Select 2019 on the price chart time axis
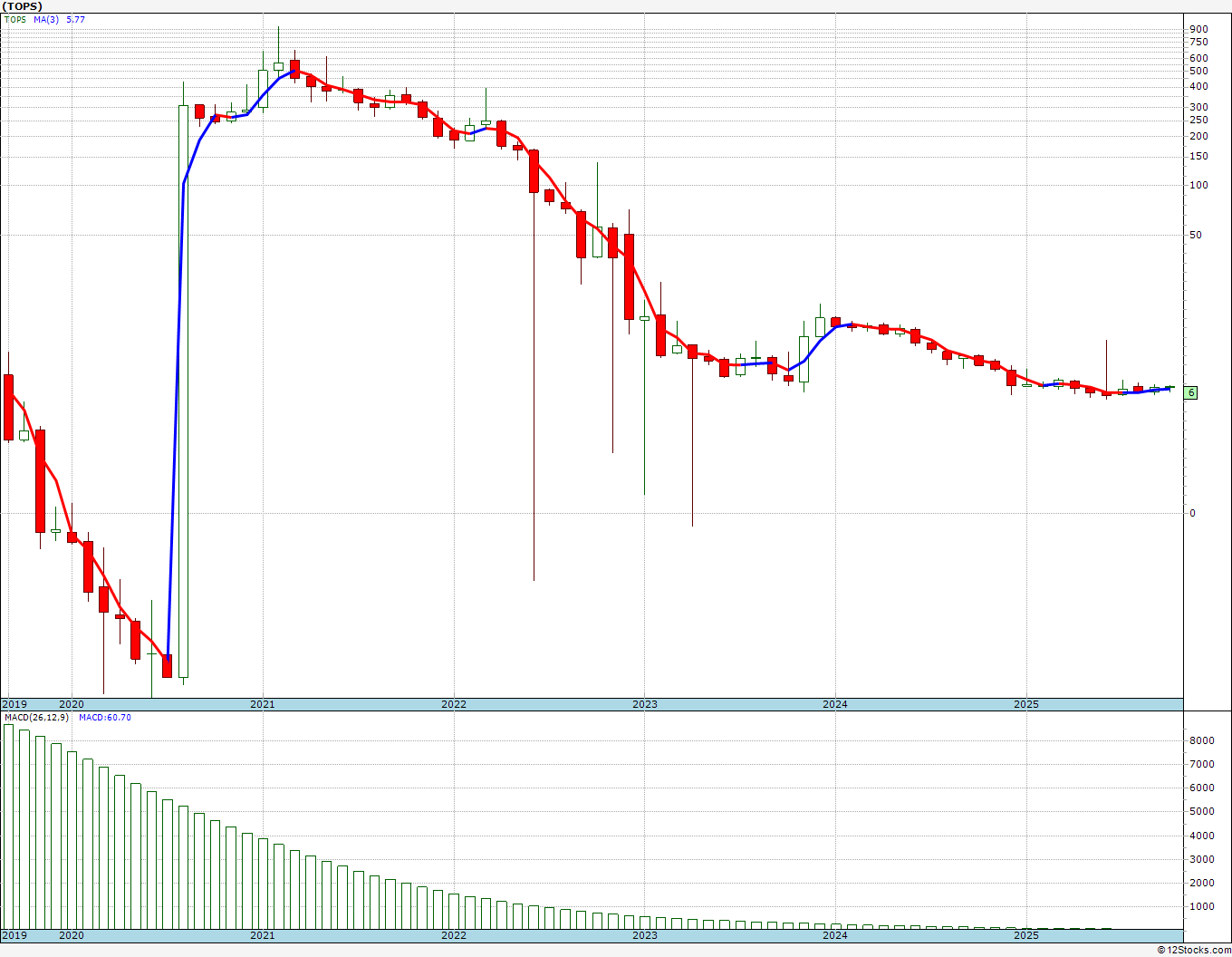The image size is (1232, 957). [14, 704]
